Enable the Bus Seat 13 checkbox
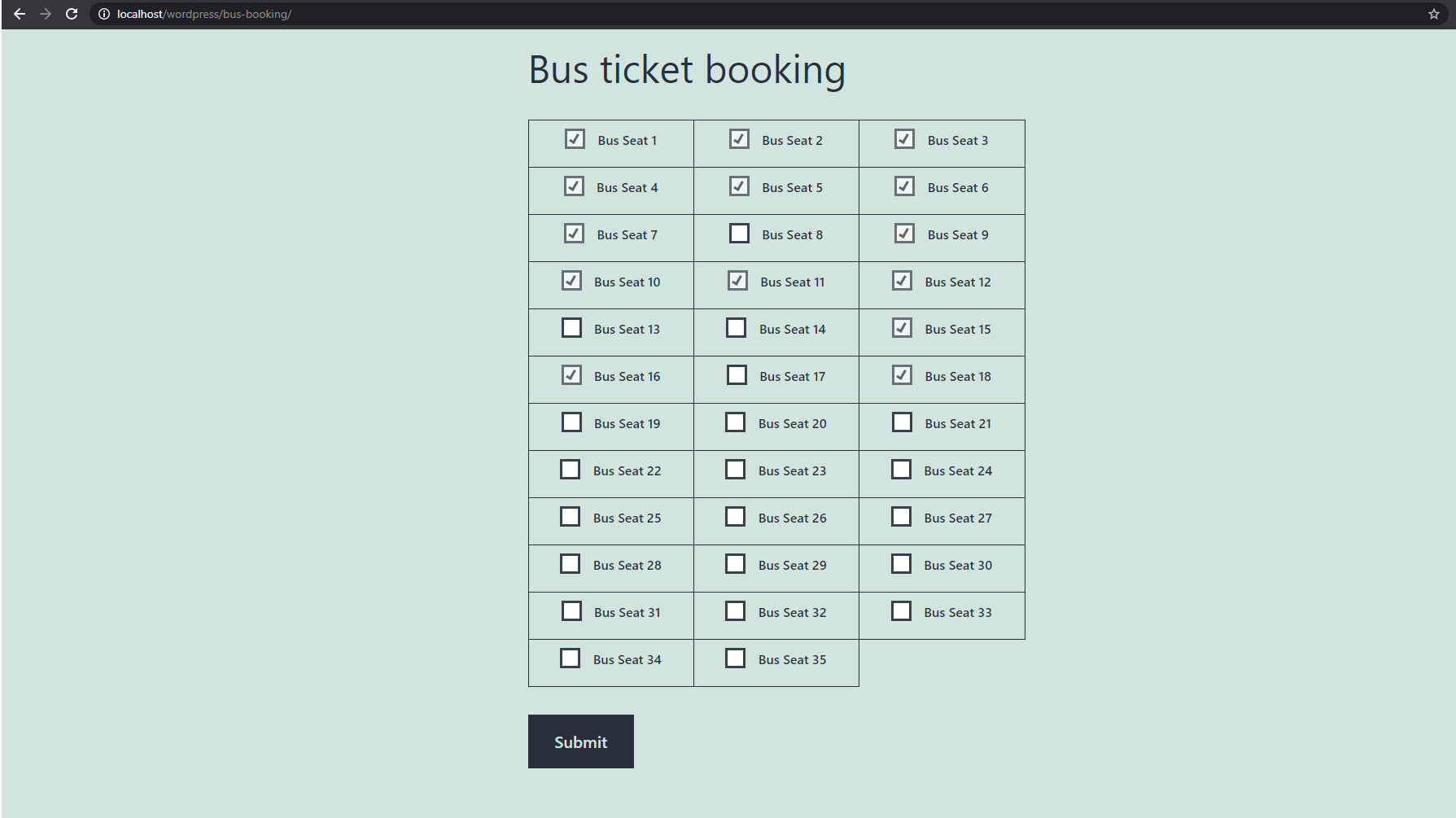Screen dimensions: 1456x818 tap(571, 327)
